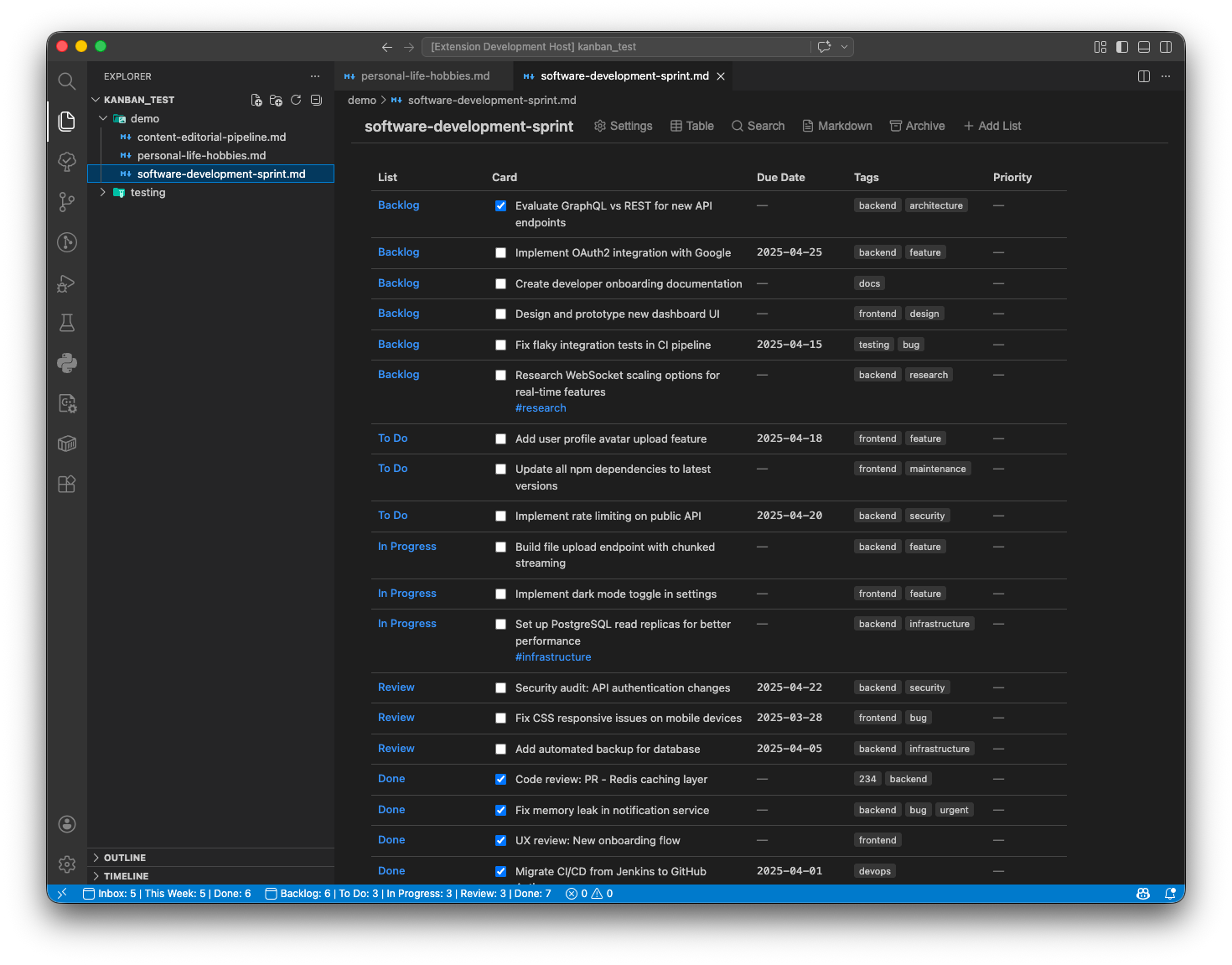This screenshot has width=1232, height=965.
Task: Click the architecture tag on GraphQL card
Action: 936,205
